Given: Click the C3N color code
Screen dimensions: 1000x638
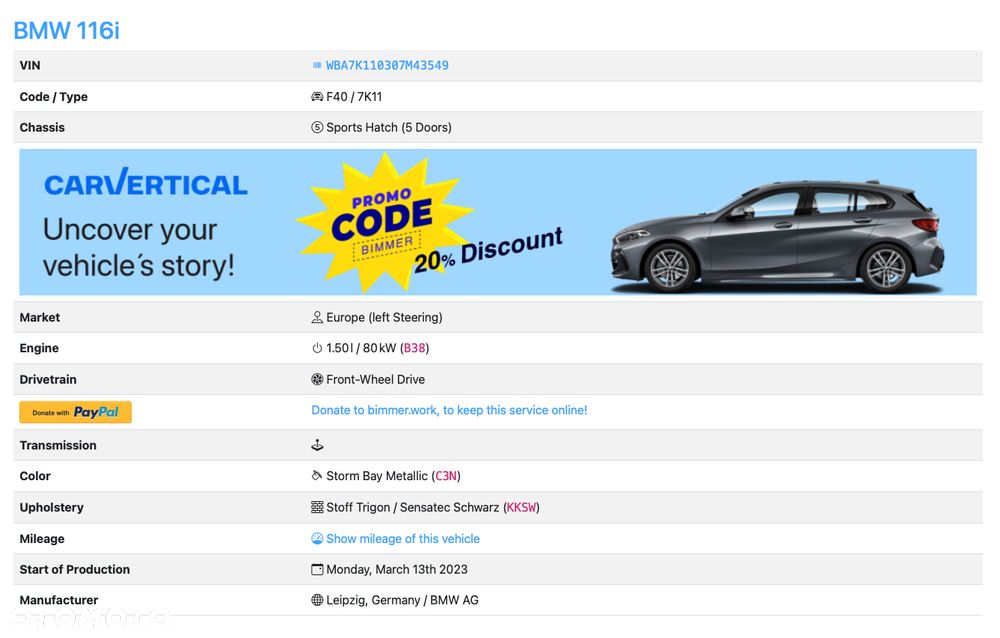Looking at the screenshot, I should pyautogui.click(x=446, y=476).
